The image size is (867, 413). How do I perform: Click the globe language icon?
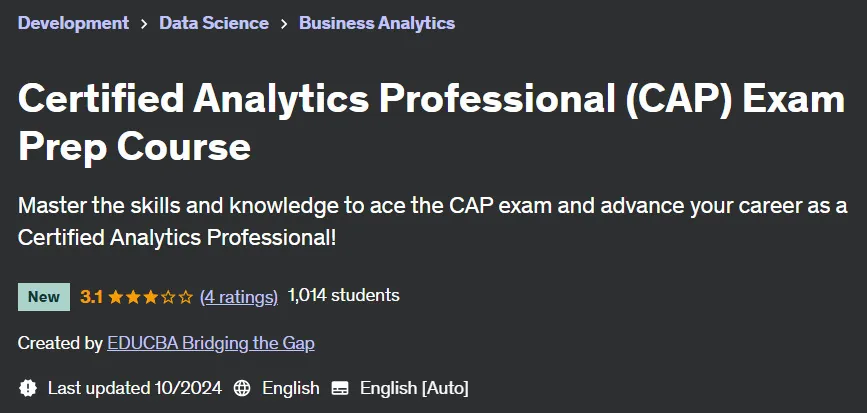(x=242, y=388)
